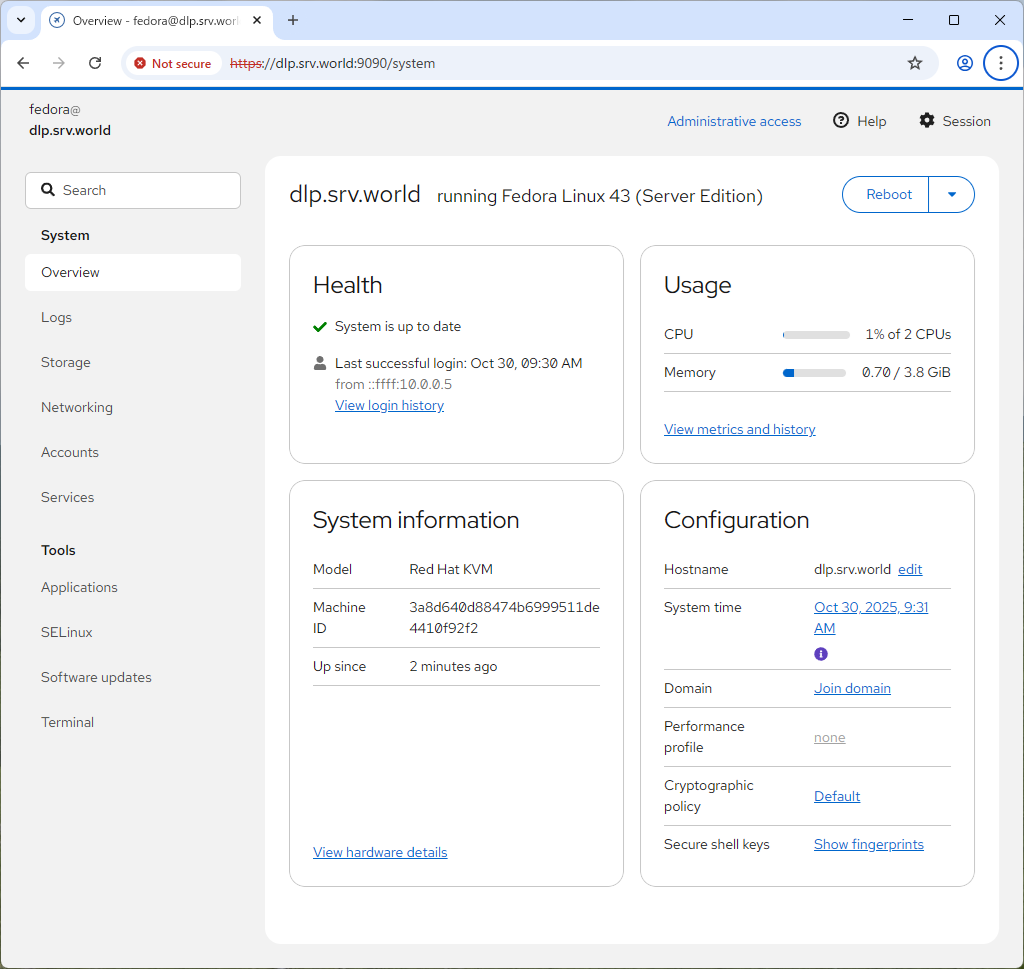1024x969 pixels.
Task: Open the Session gear menu
Action: [x=954, y=121]
